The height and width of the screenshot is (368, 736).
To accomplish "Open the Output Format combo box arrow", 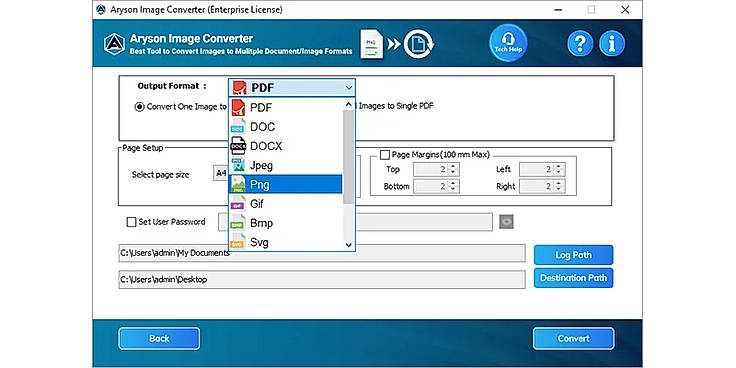I will point(348,88).
